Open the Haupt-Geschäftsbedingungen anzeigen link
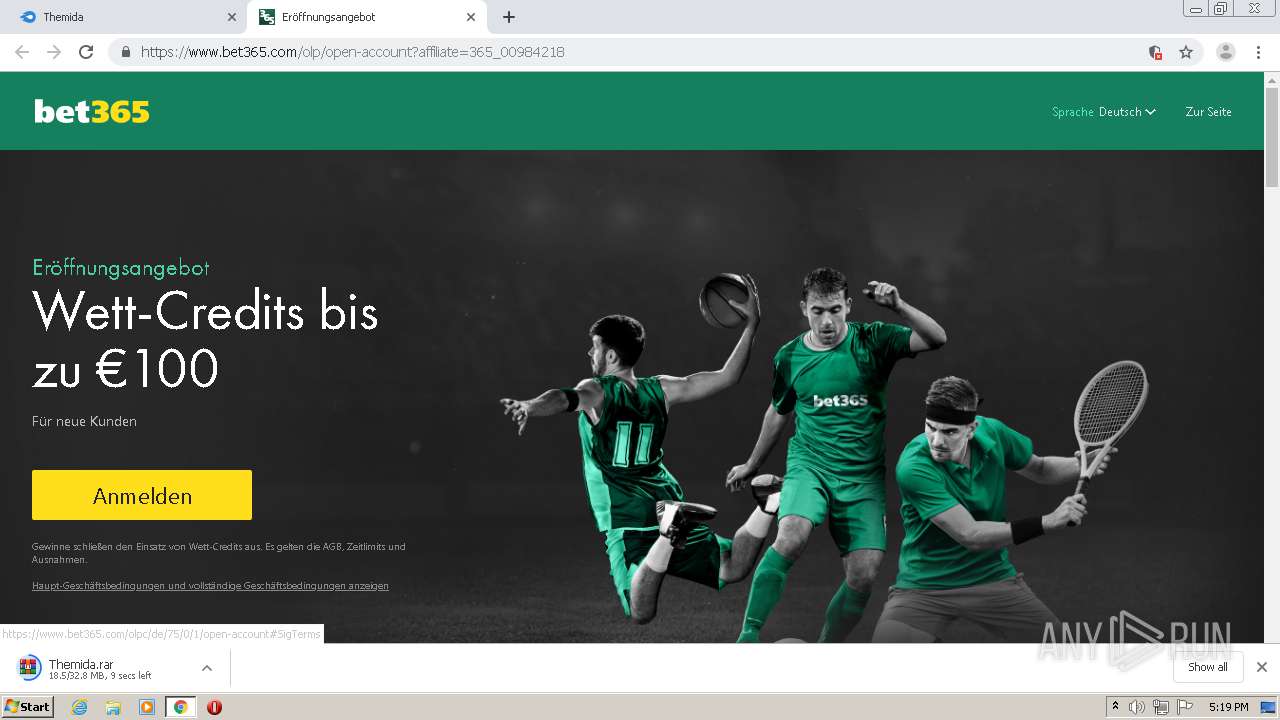This screenshot has width=1280, height=720. [x=210, y=586]
